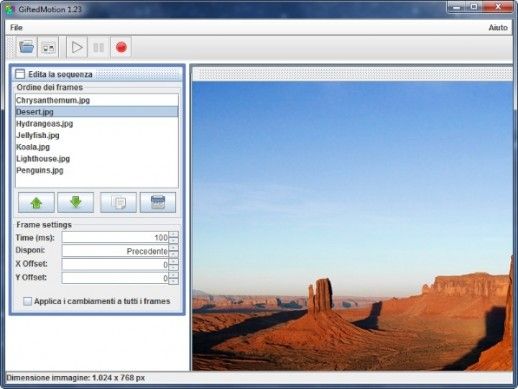Decrease Y Offset using the down arrow
Screen dimensions: 518x389
click(173, 281)
